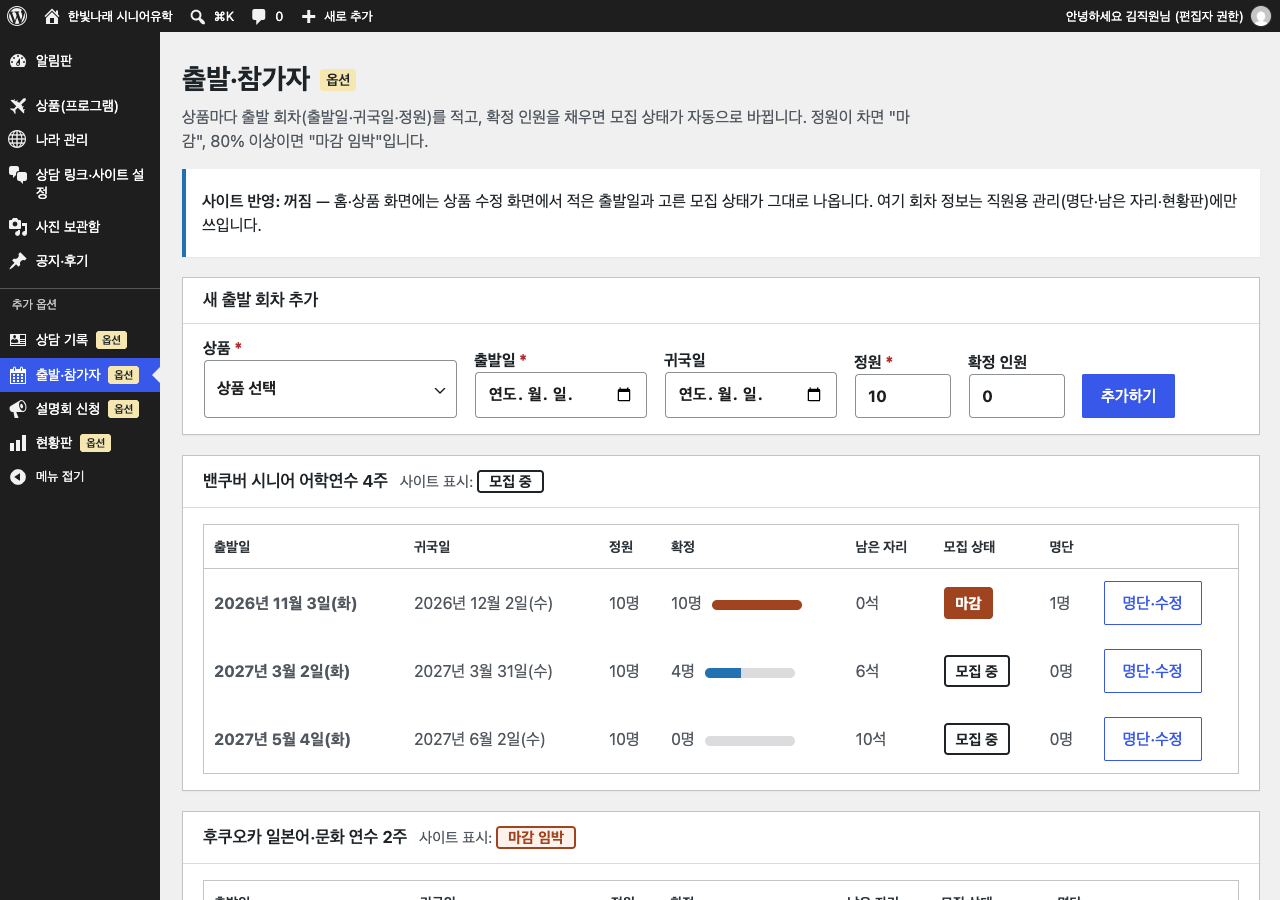1280x900 pixels.
Task: Click 메뉴 접기 text
Action: point(60,477)
